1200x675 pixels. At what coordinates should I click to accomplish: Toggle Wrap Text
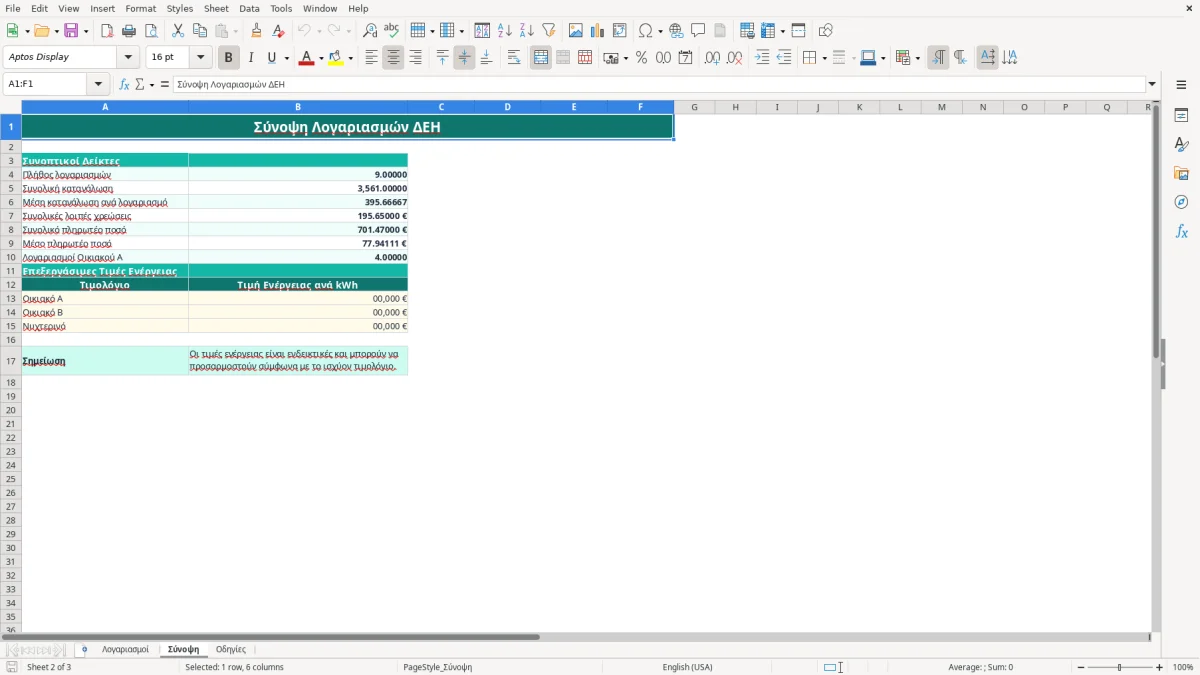click(514, 58)
